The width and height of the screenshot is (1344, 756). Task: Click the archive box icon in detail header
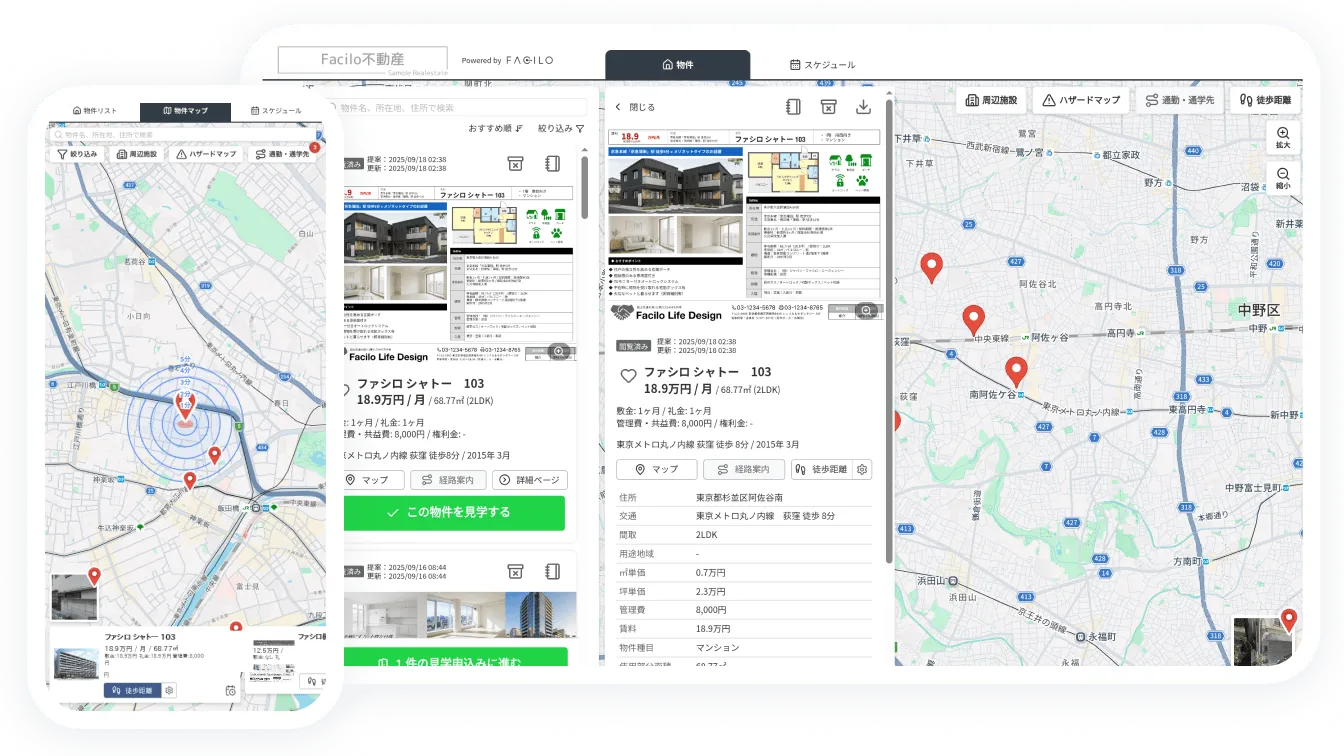coord(828,107)
